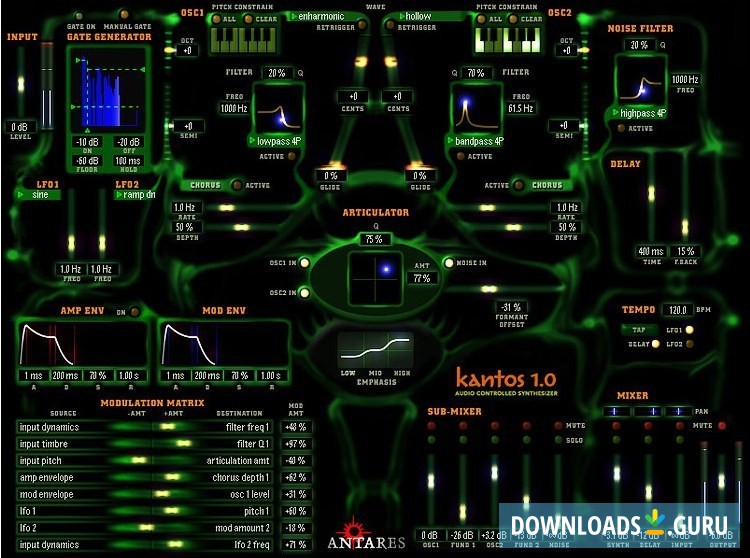This screenshot has height=558, width=750.
Task: Mute the Fund 1 sub-mixer channel
Action: (463, 425)
